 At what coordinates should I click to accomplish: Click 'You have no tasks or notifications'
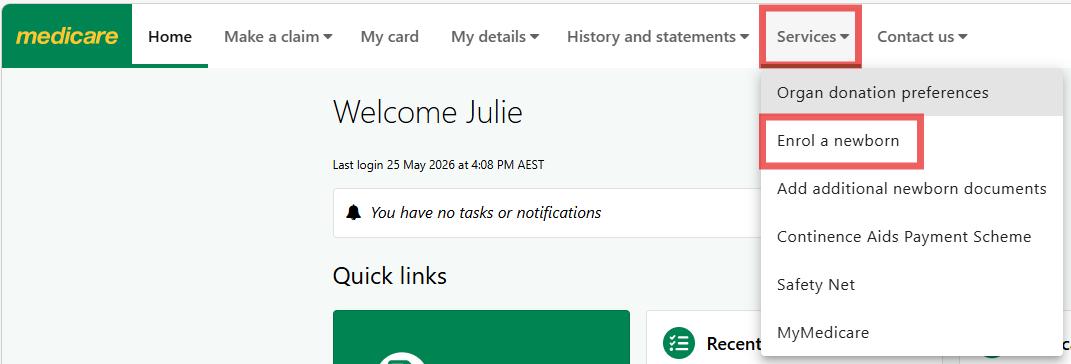[486, 212]
